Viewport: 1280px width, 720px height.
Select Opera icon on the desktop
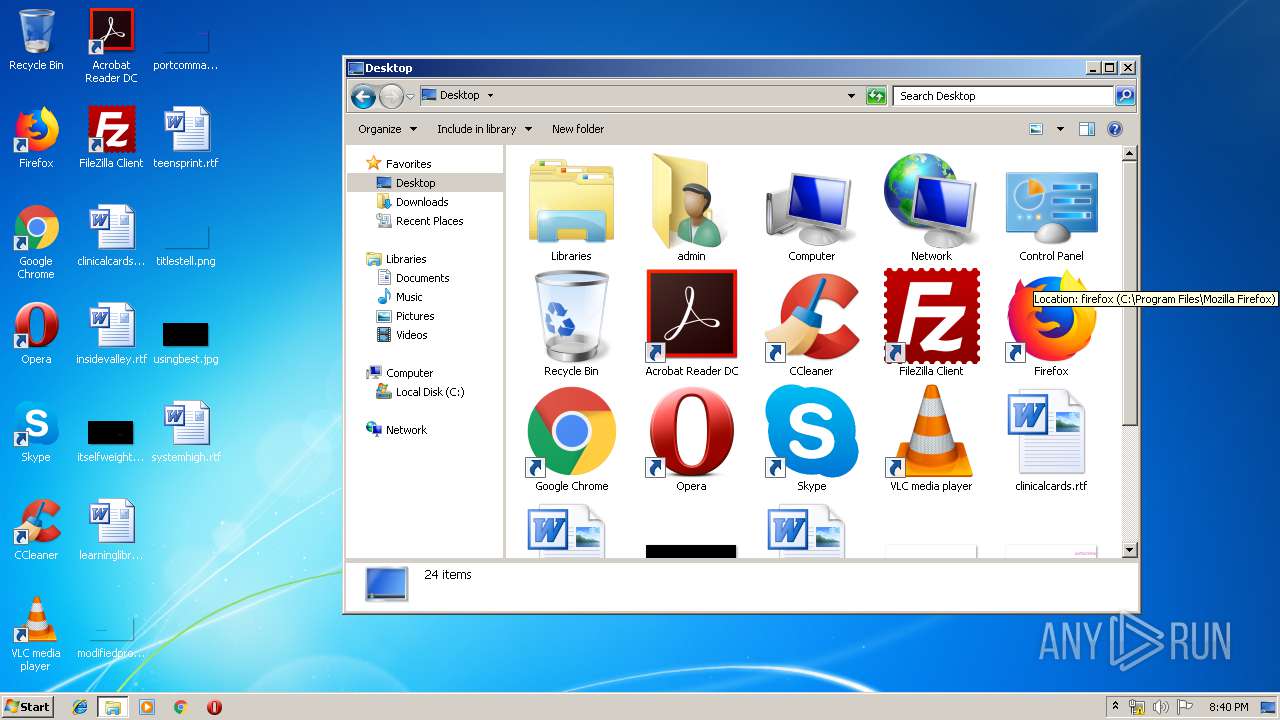36,334
